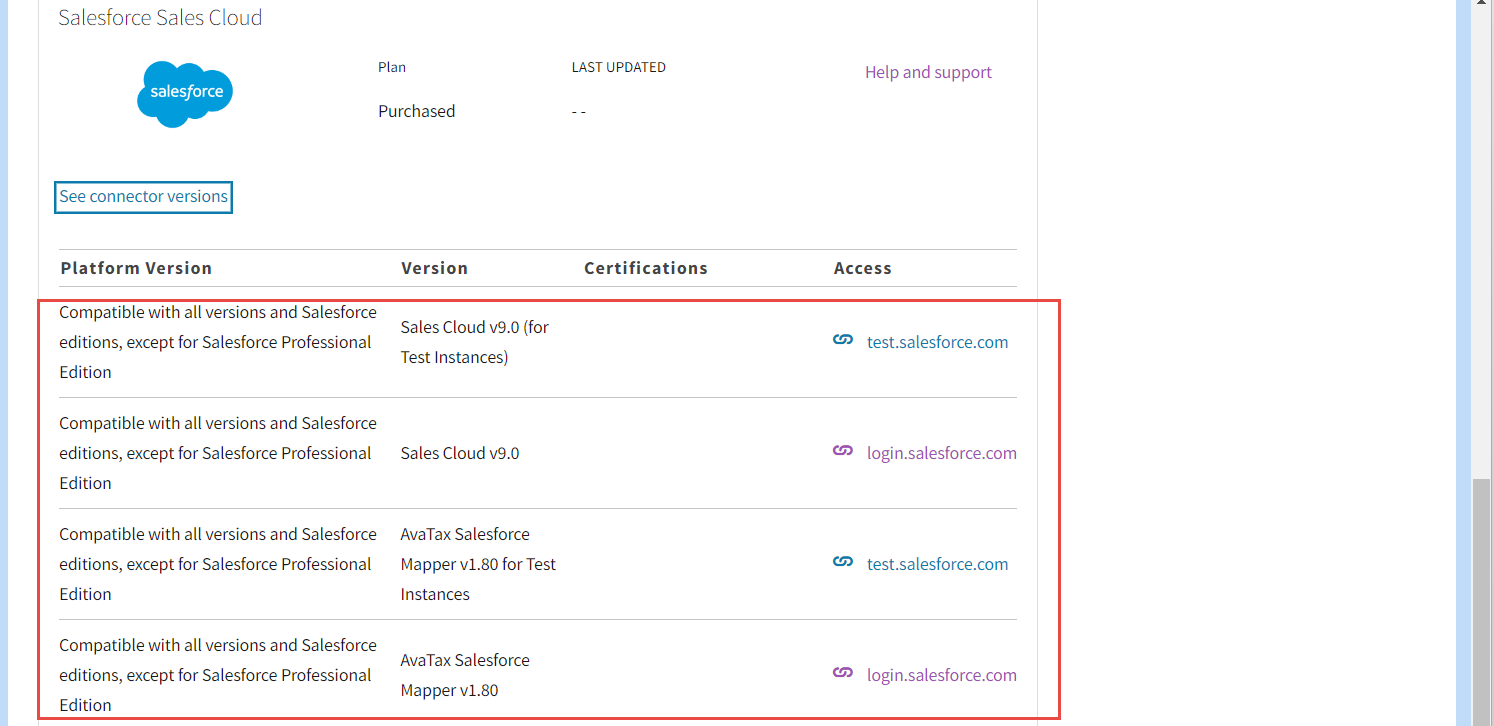Click the vertical scrollbar thumb
This screenshot has width=1494, height=726.
(x=1483, y=600)
